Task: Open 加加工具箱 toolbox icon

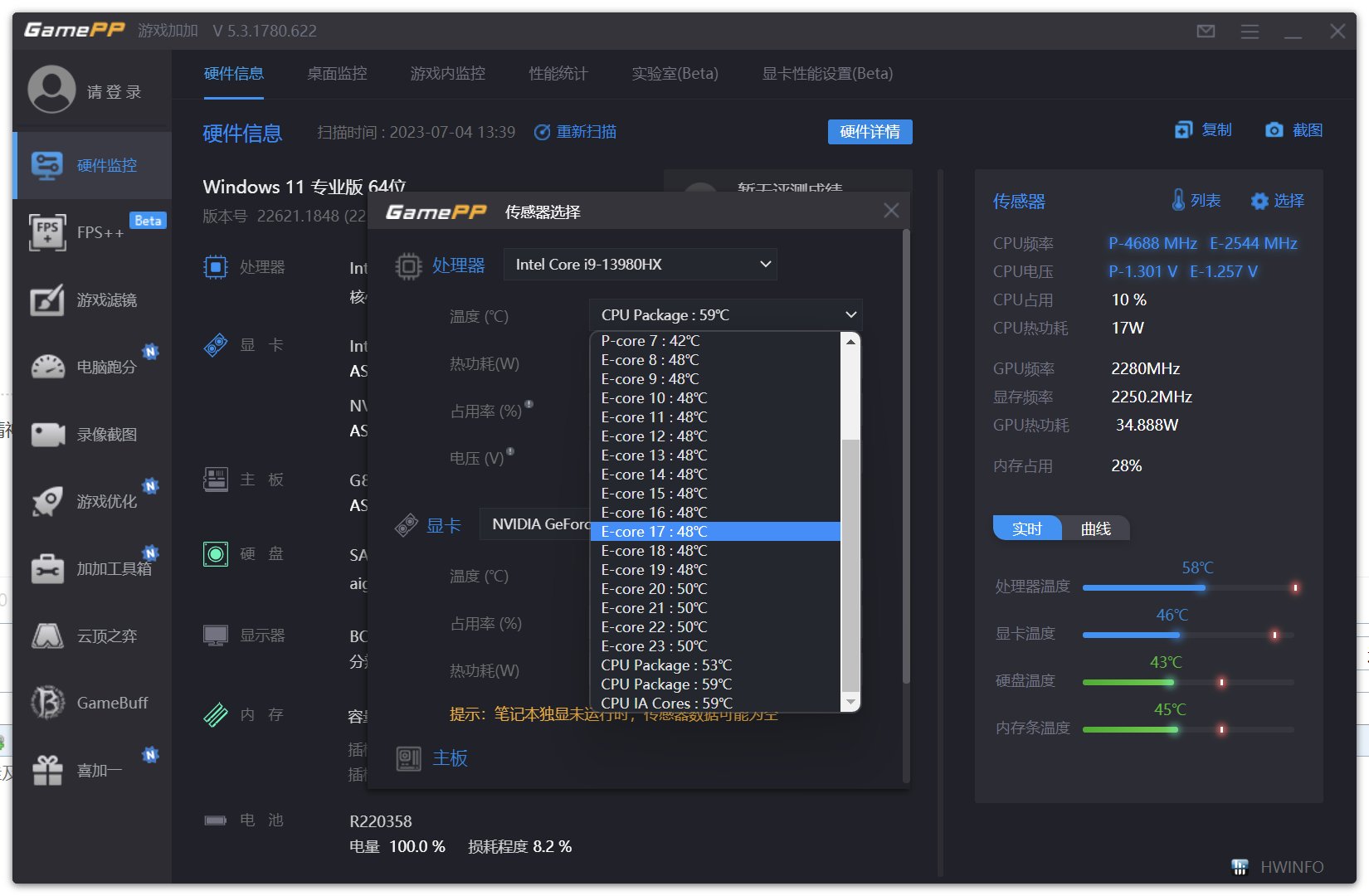Action: pos(47,569)
